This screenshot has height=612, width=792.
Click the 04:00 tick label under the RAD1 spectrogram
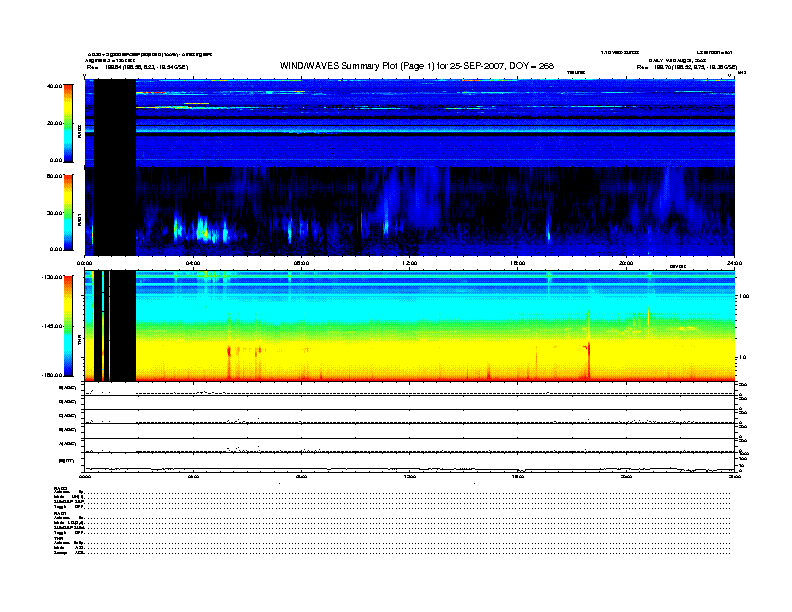pyautogui.click(x=193, y=263)
